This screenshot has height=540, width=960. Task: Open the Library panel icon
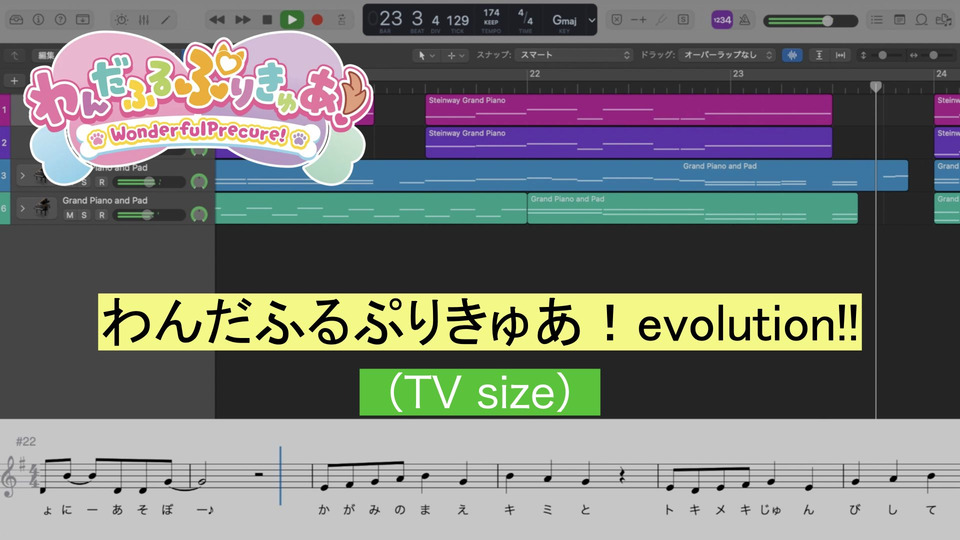click(x=17, y=20)
